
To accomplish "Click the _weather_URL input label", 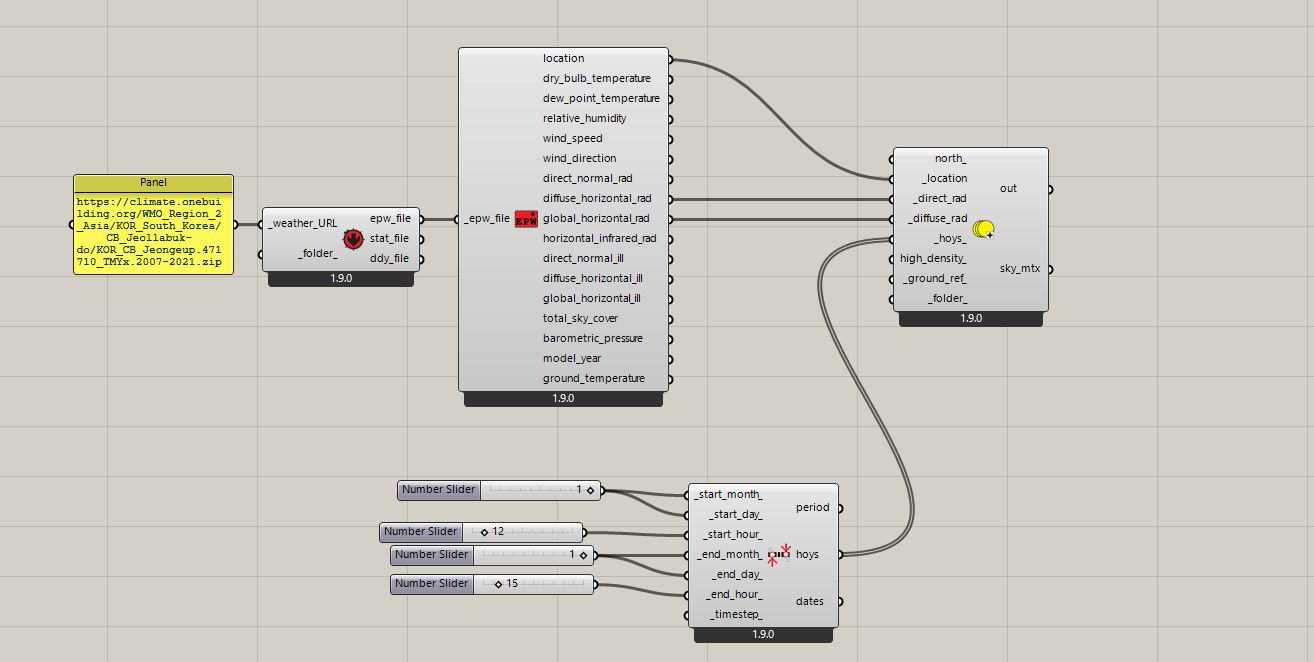I will point(302,223).
